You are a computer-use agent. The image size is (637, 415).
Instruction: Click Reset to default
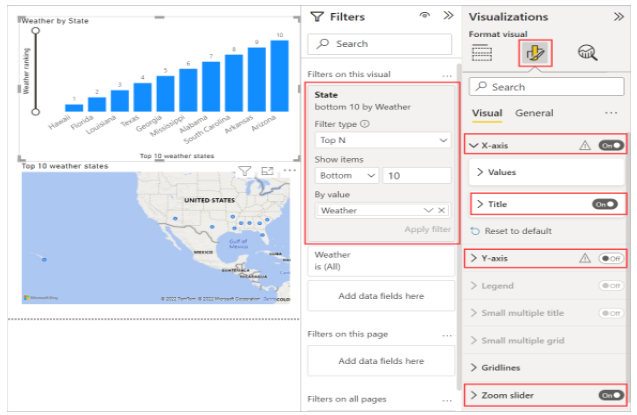coord(517,231)
